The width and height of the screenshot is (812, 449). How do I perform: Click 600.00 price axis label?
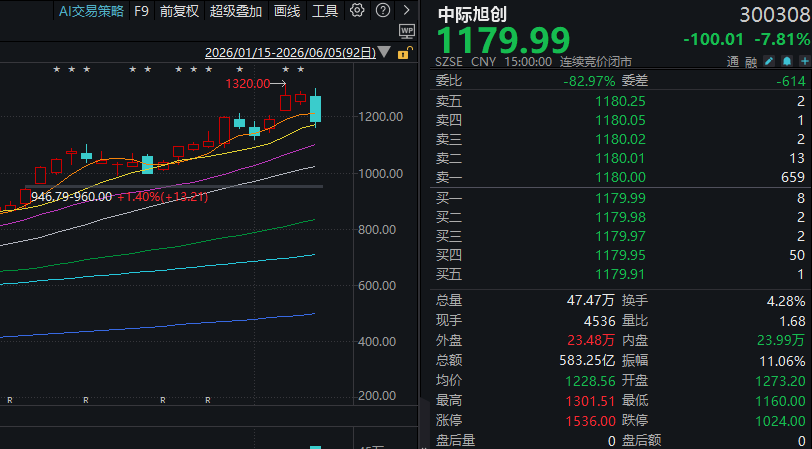point(376,286)
